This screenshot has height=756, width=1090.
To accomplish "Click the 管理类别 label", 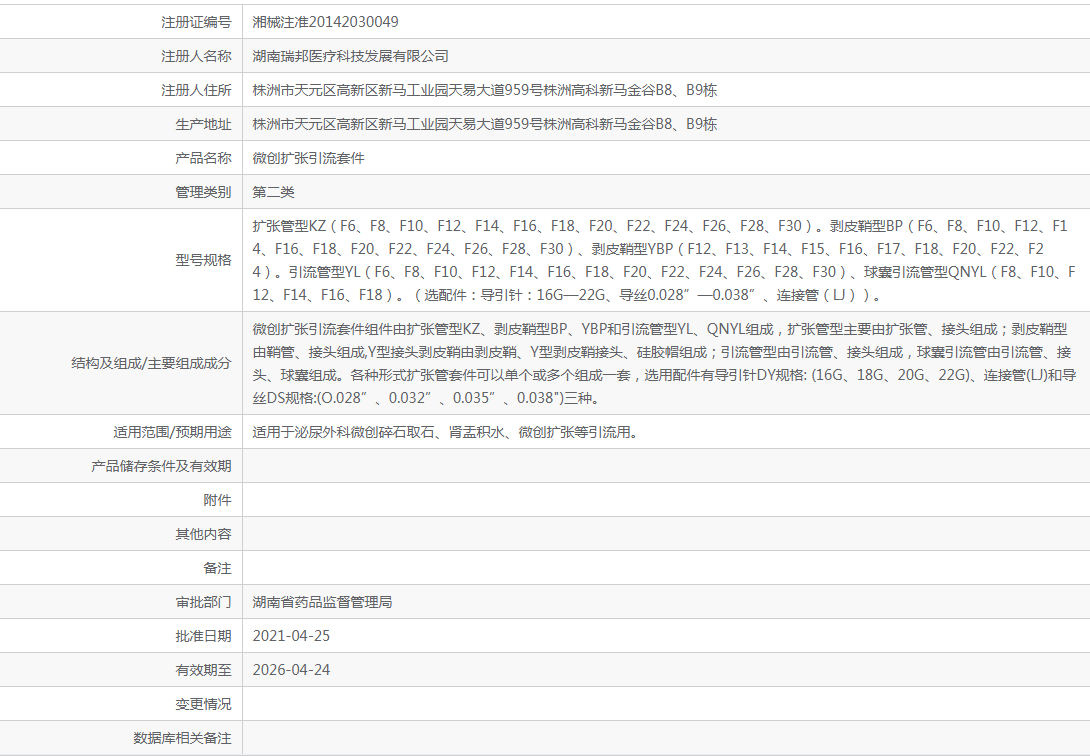I will (203, 192).
